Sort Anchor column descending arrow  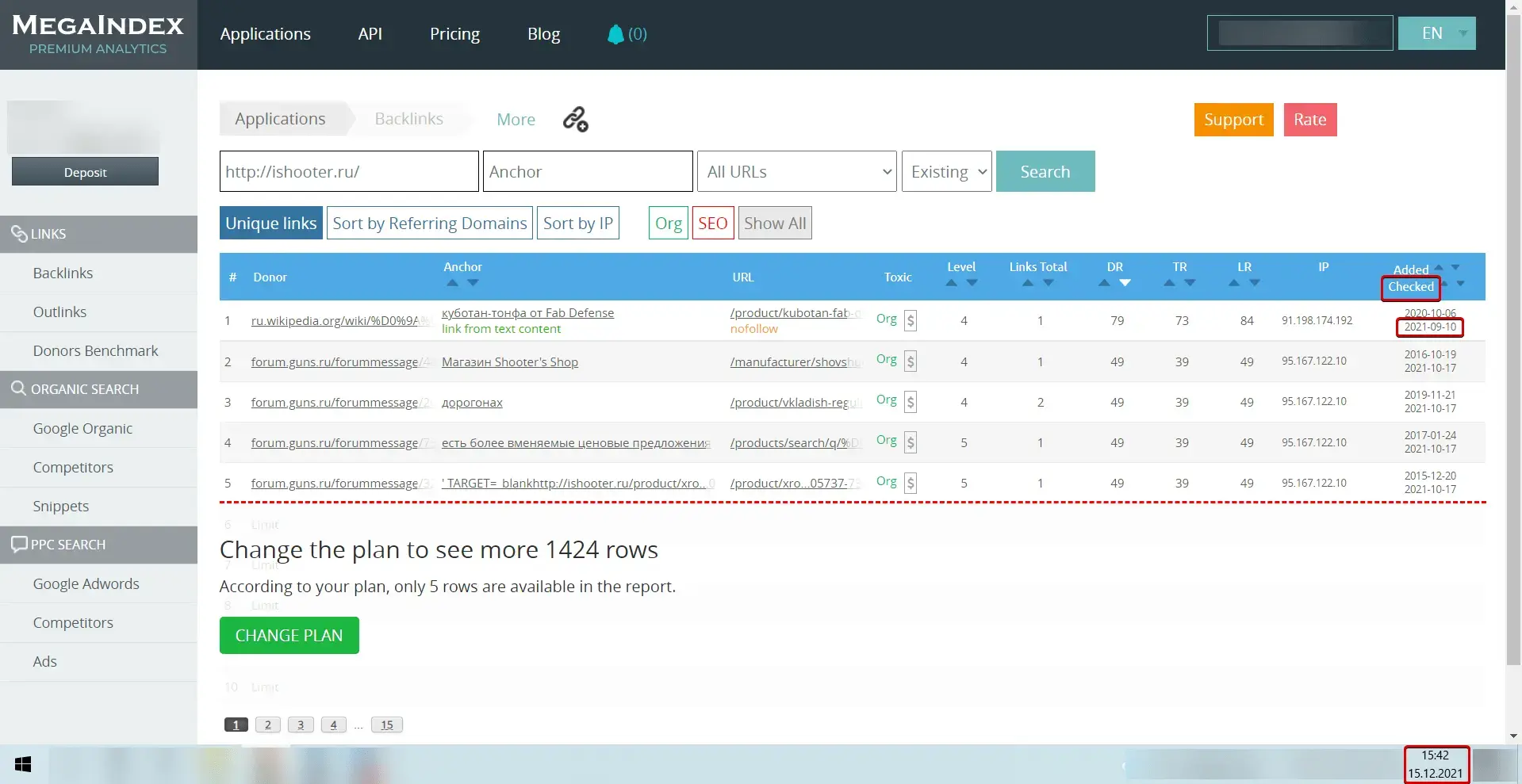[473, 283]
